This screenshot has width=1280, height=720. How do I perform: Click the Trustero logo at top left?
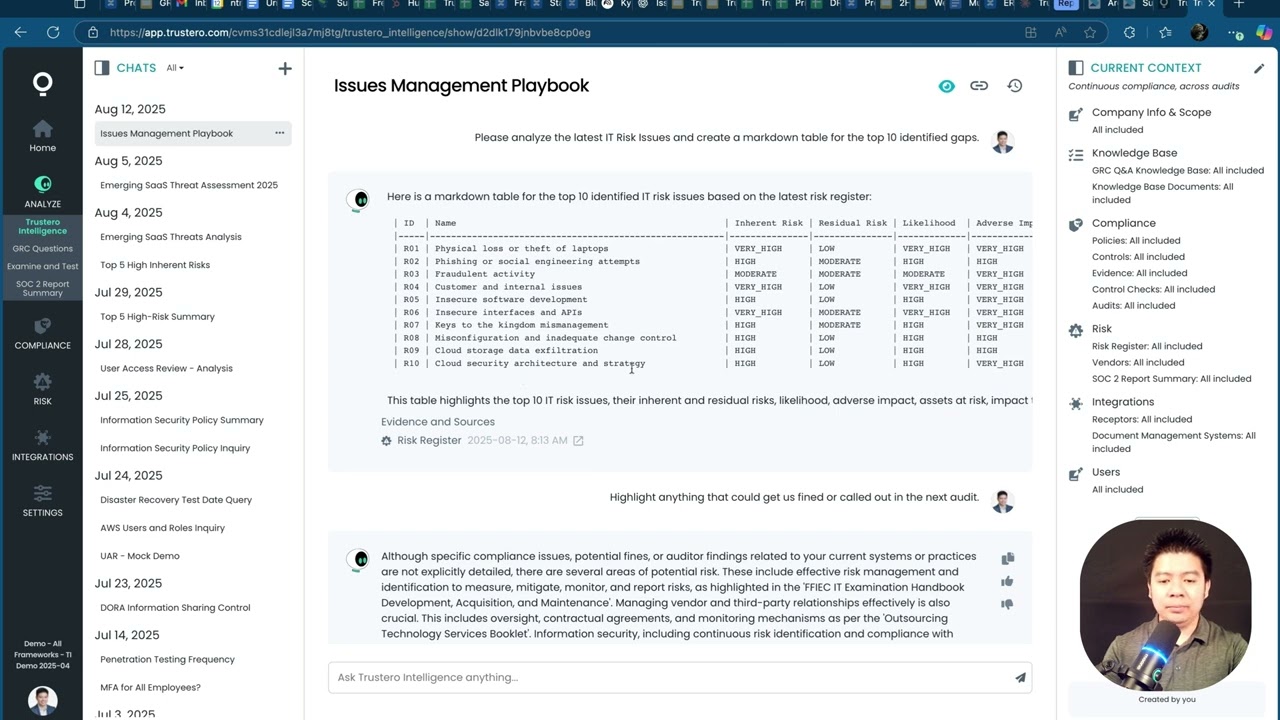click(42, 84)
